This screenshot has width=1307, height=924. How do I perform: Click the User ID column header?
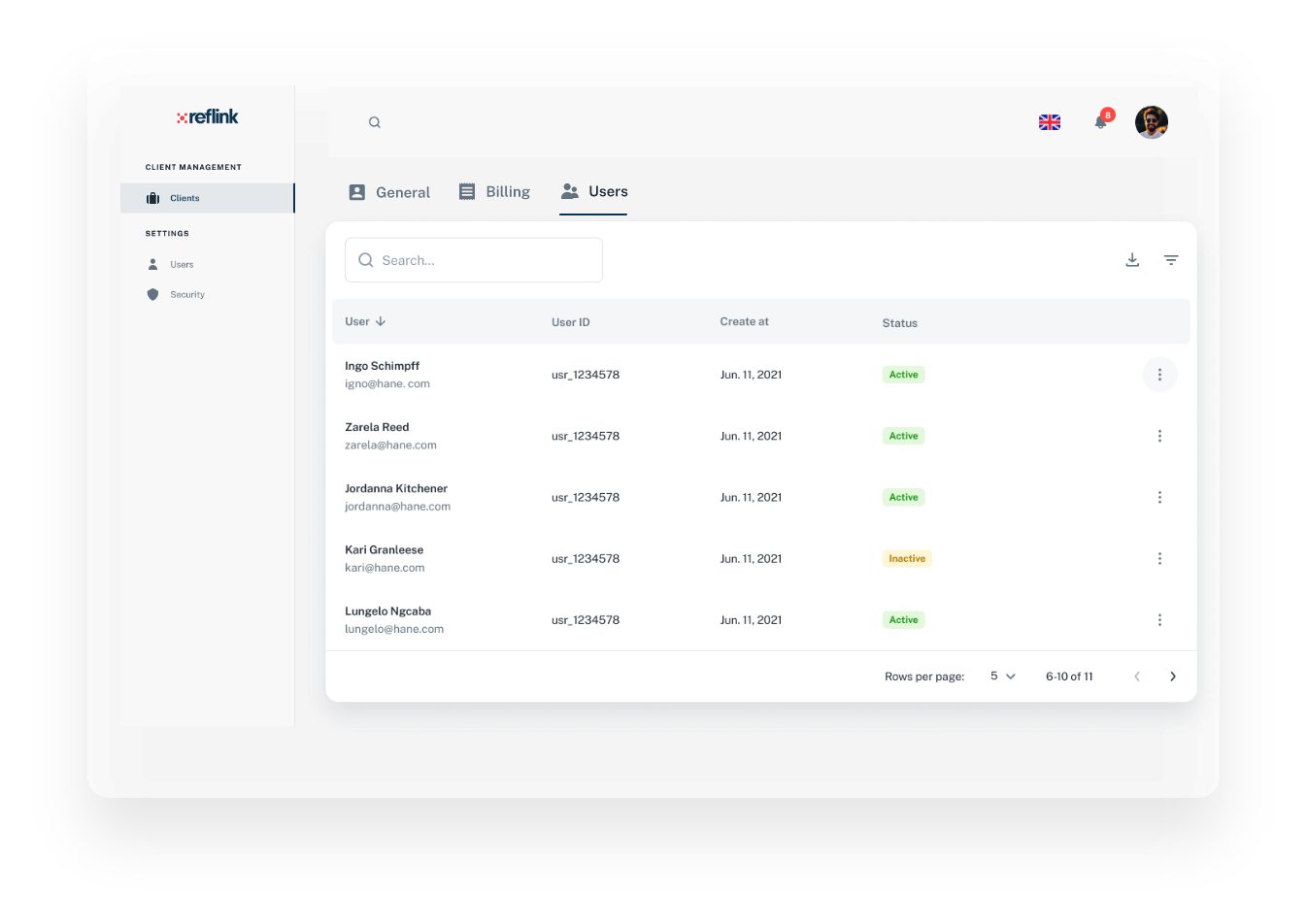[571, 322]
